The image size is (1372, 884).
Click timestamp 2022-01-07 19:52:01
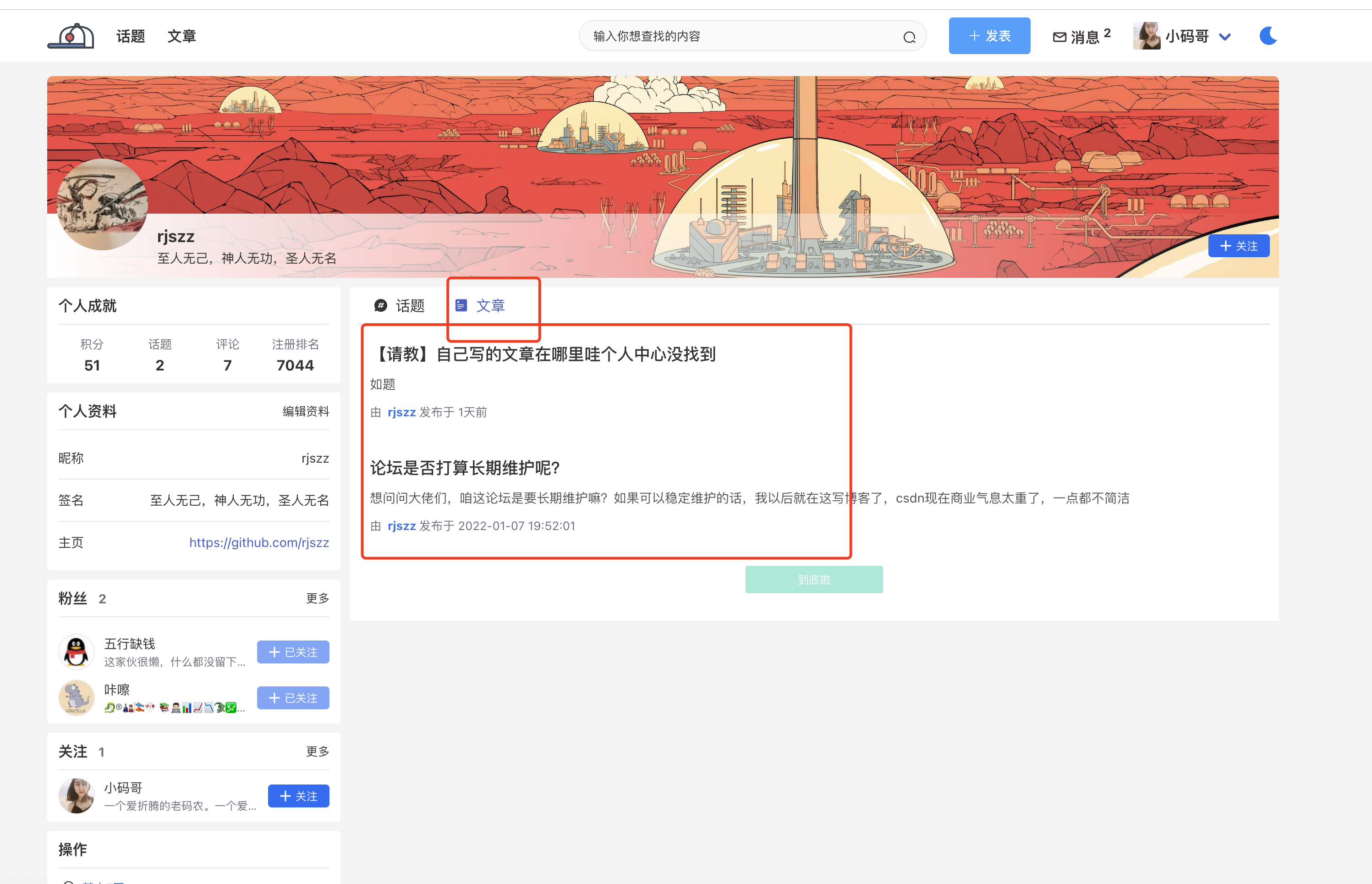point(517,526)
